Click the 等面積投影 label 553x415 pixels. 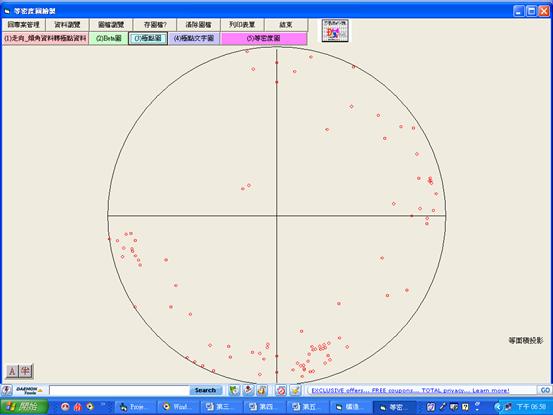525,340
